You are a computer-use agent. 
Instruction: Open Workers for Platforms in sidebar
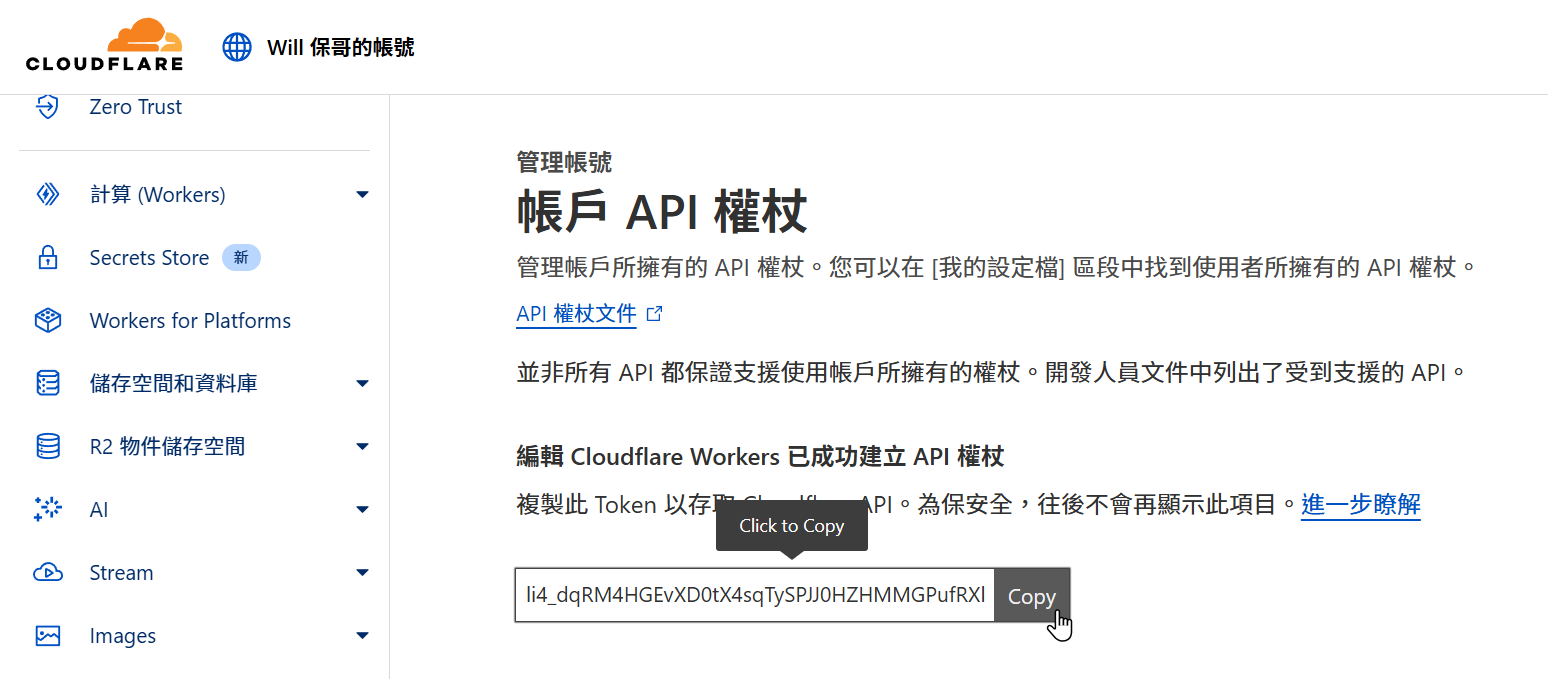click(x=190, y=321)
